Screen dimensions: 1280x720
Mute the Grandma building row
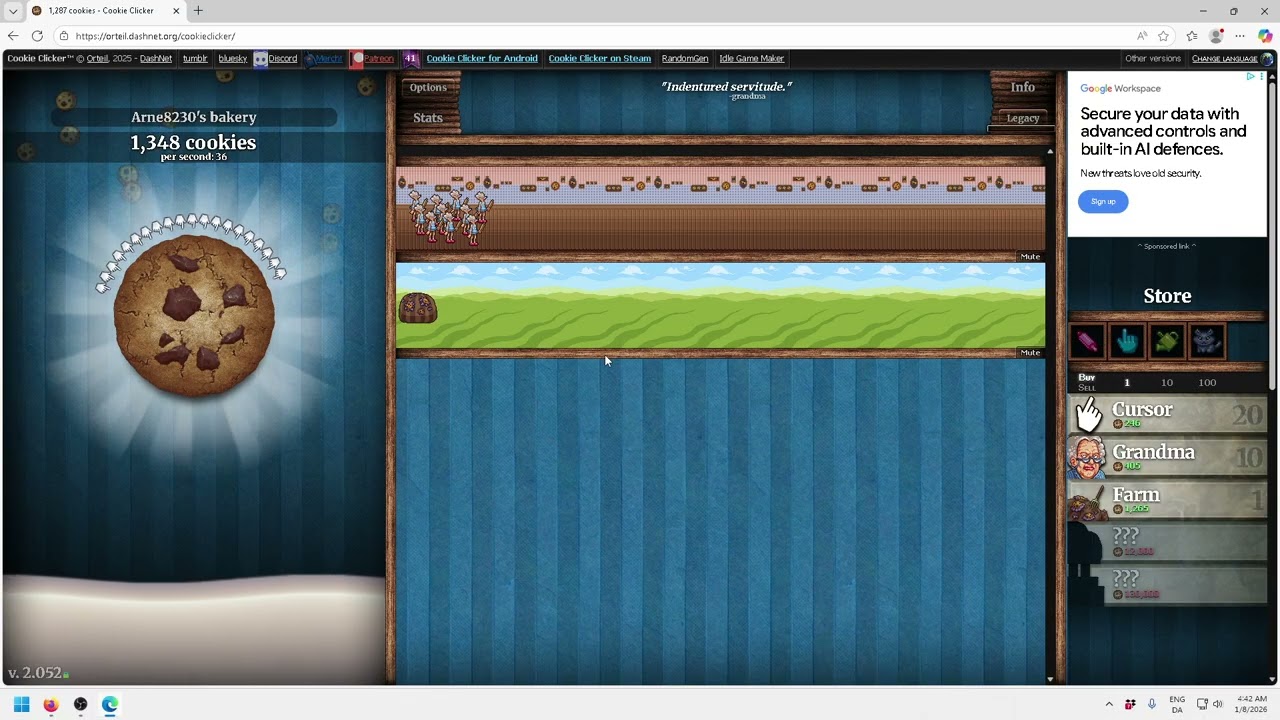coord(1030,257)
